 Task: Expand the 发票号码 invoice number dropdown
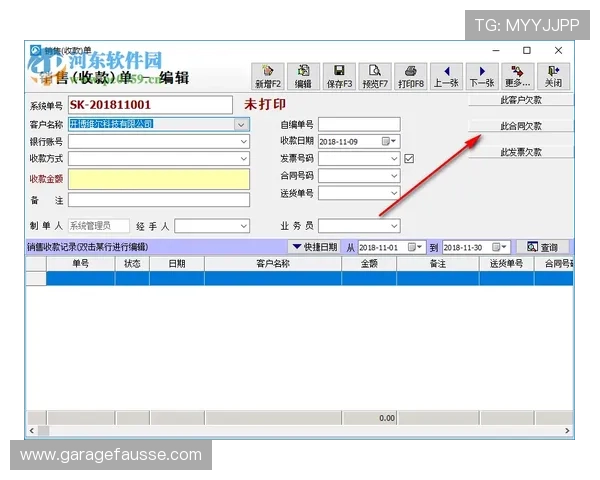click(x=394, y=158)
